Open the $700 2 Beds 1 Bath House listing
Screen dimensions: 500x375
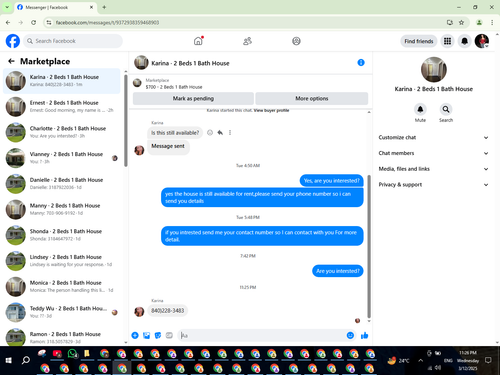point(174,87)
